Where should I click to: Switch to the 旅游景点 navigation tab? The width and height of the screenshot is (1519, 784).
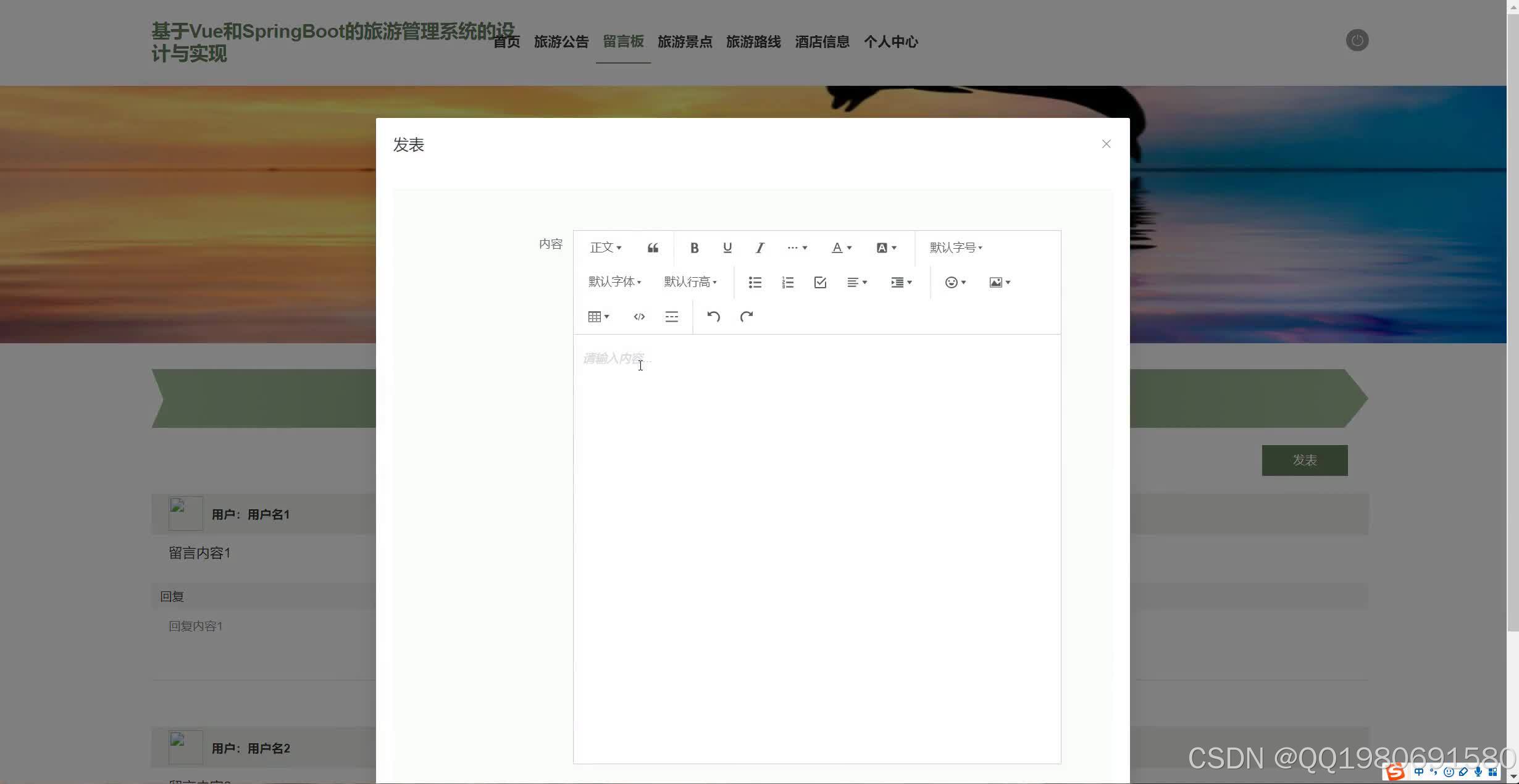tap(685, 42)
